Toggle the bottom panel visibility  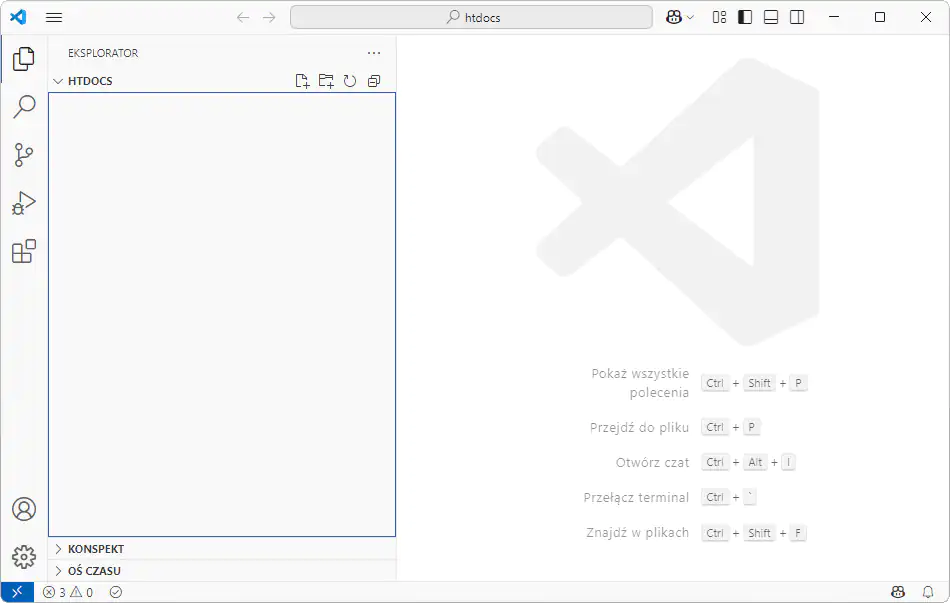tap(771, 17)
